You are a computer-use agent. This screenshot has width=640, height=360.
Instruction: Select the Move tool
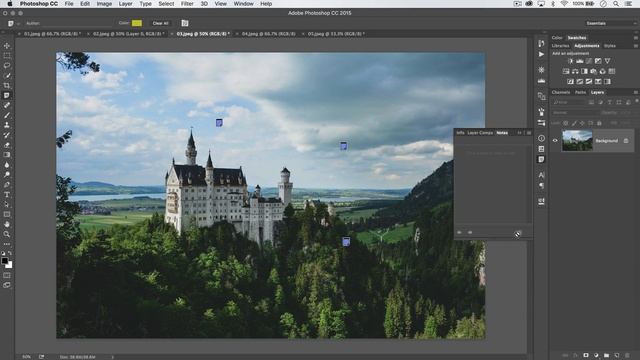(7, 46)
